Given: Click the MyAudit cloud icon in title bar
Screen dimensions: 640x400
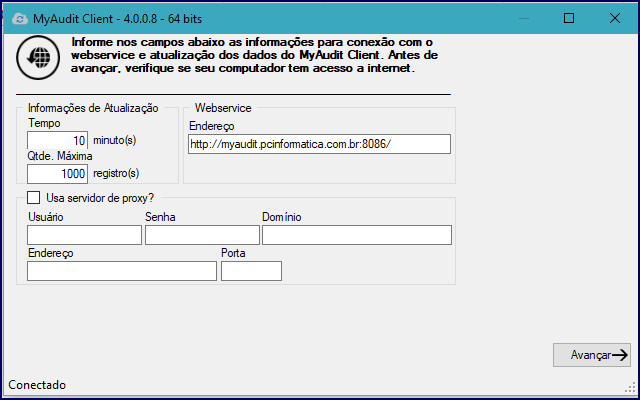Looking at the screenshot, I should click(x=20, y=19).
